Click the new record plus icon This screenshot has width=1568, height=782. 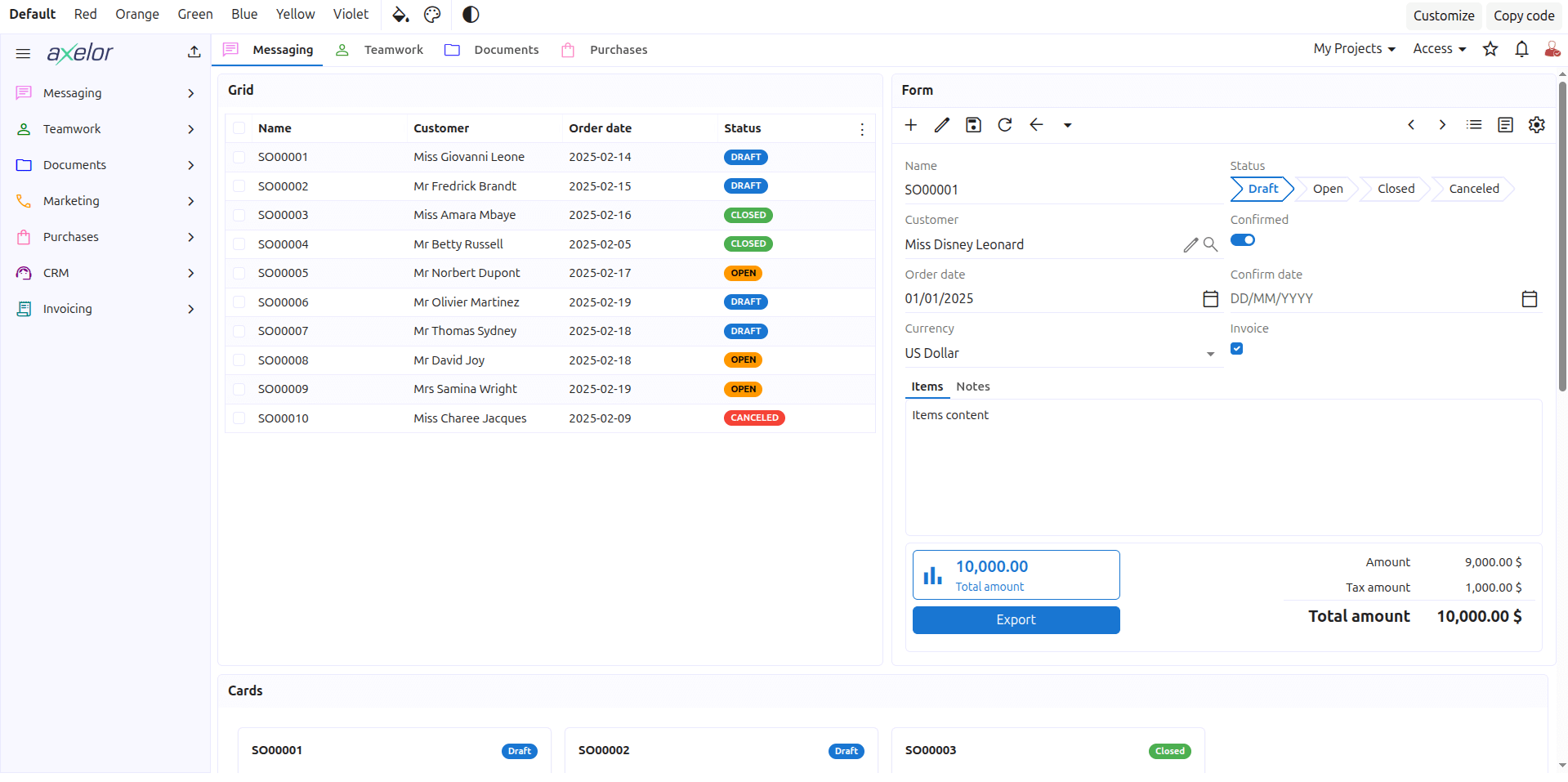(911, 125)
